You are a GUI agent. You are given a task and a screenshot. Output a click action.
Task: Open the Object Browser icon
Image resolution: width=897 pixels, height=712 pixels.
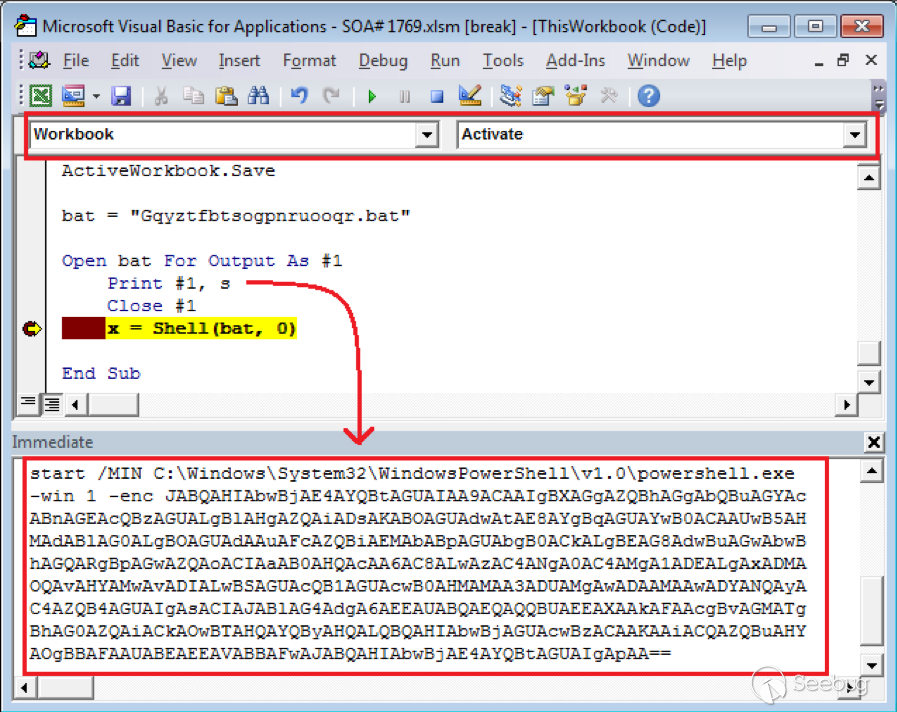pyautogui.click(x=575, y=96)
